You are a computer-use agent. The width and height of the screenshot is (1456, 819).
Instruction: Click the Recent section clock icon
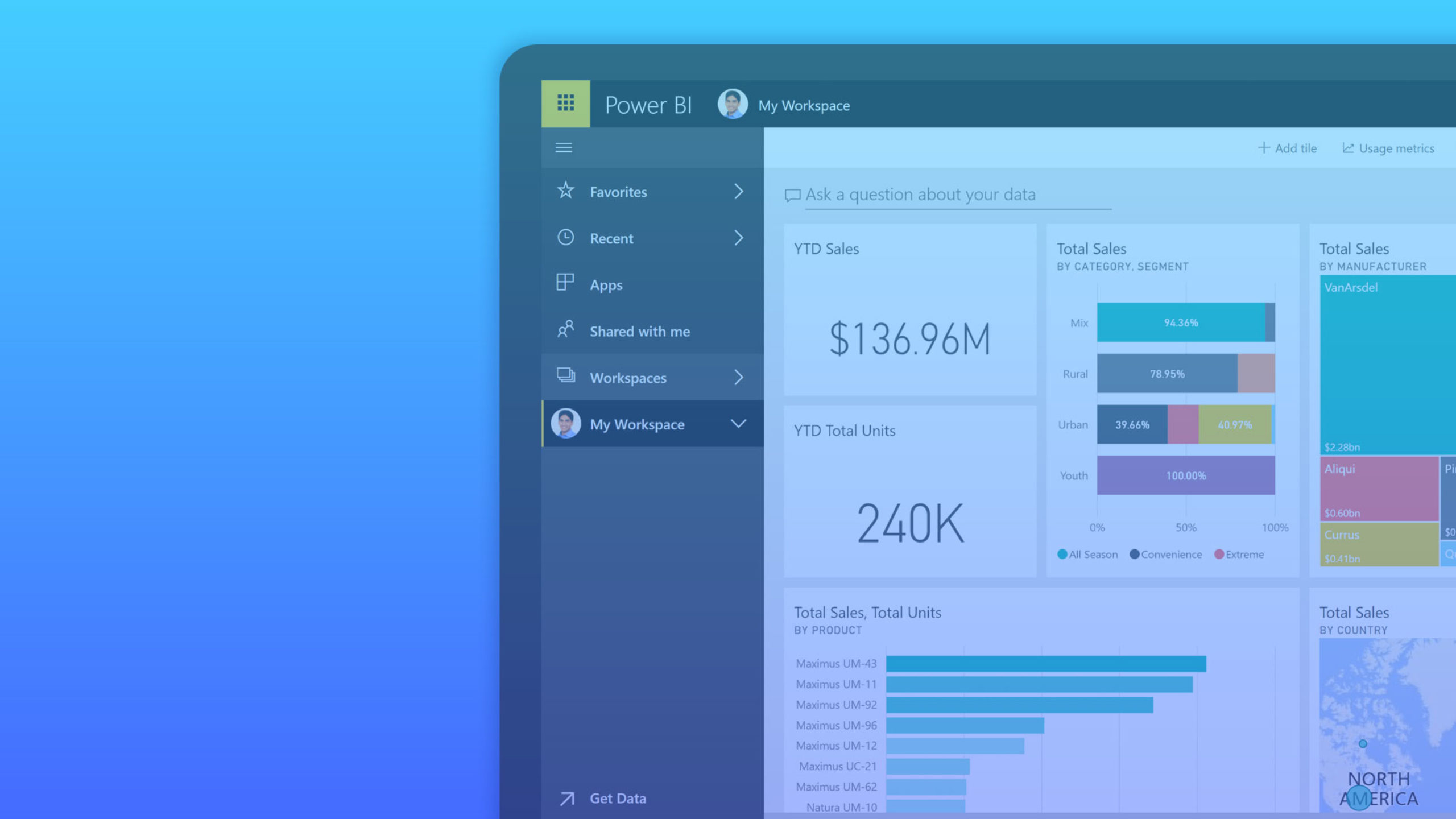point(566,237)
